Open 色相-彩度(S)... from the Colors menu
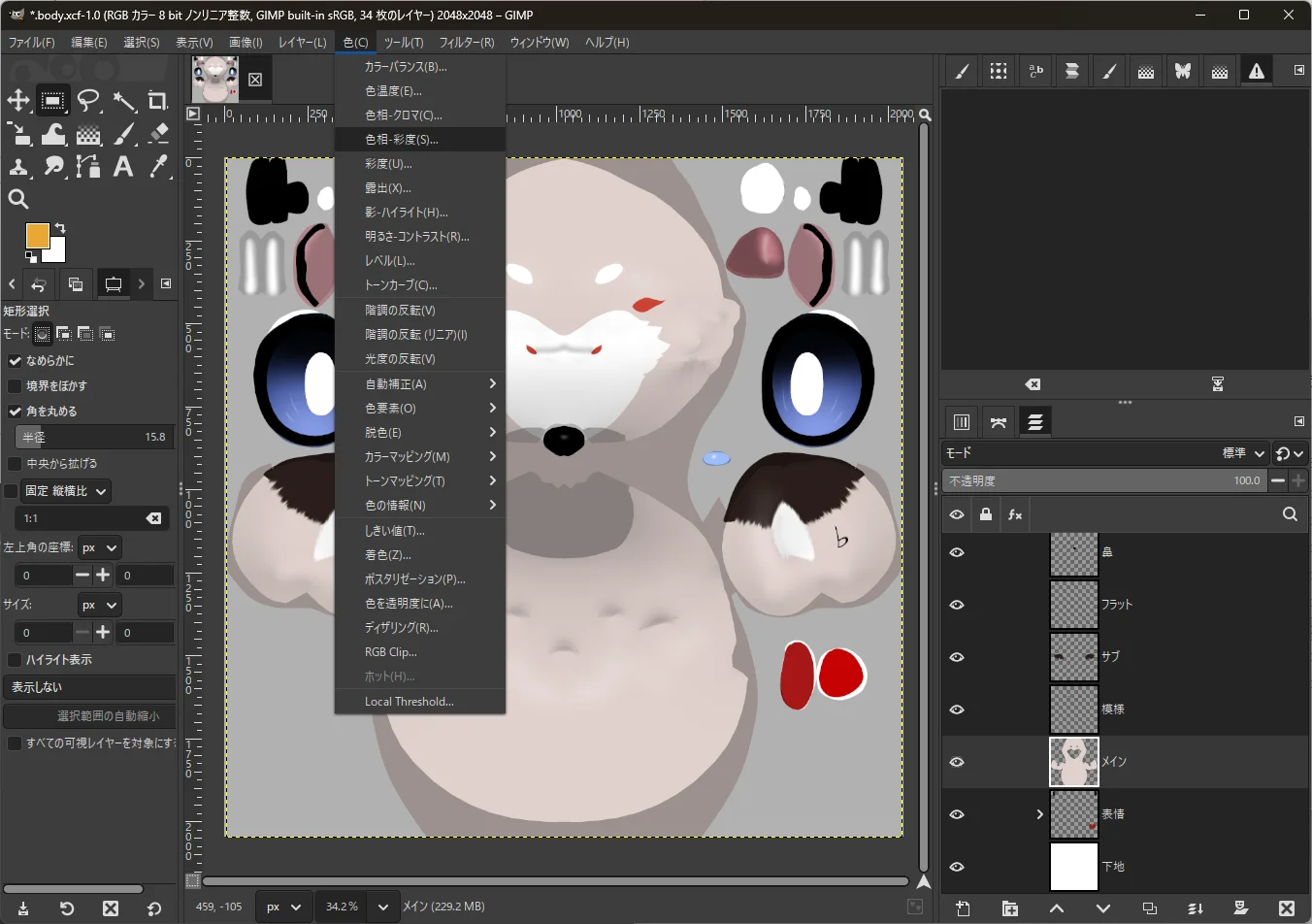 (420, 140)
